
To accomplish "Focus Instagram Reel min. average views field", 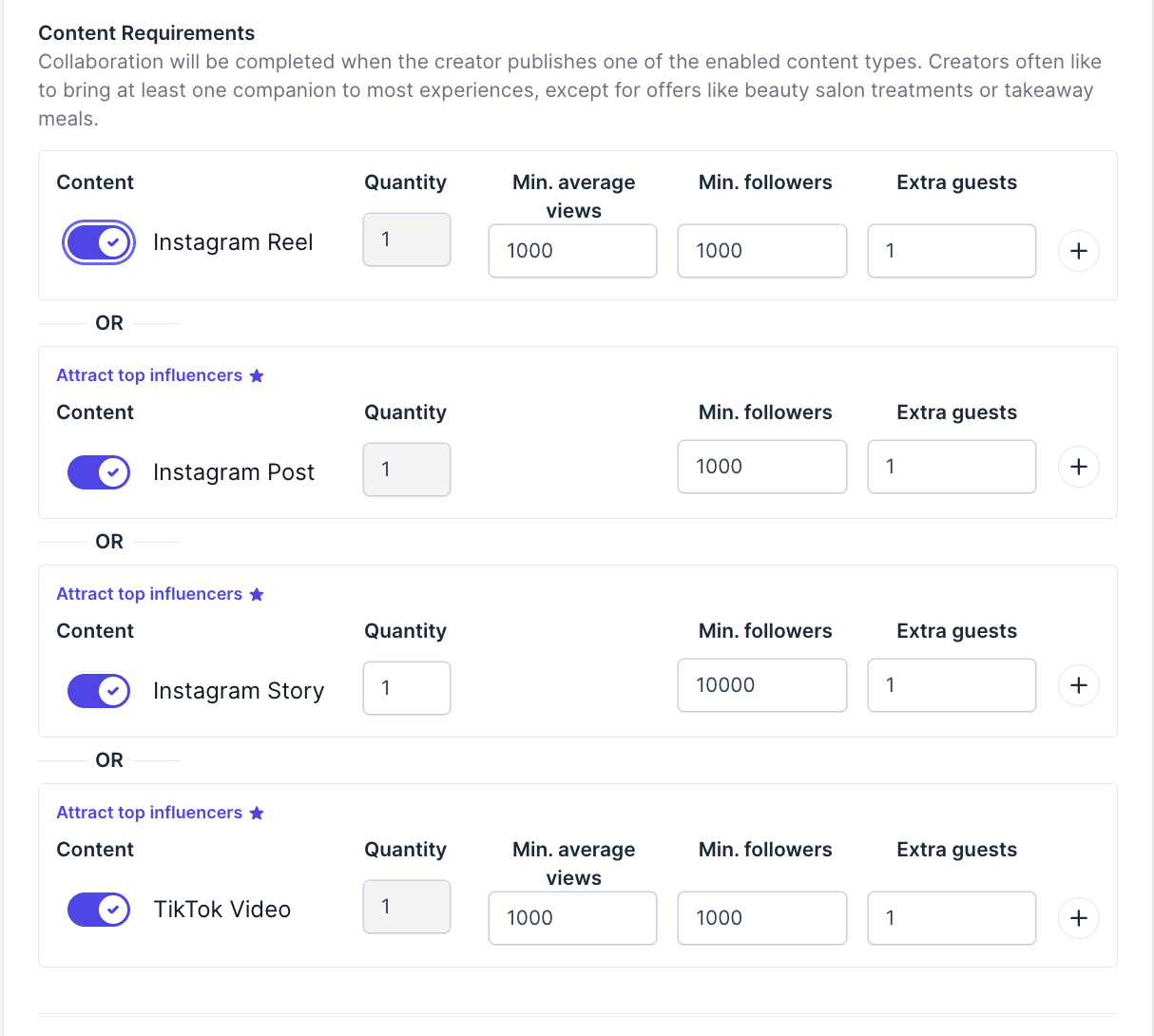I will [572, 251].
